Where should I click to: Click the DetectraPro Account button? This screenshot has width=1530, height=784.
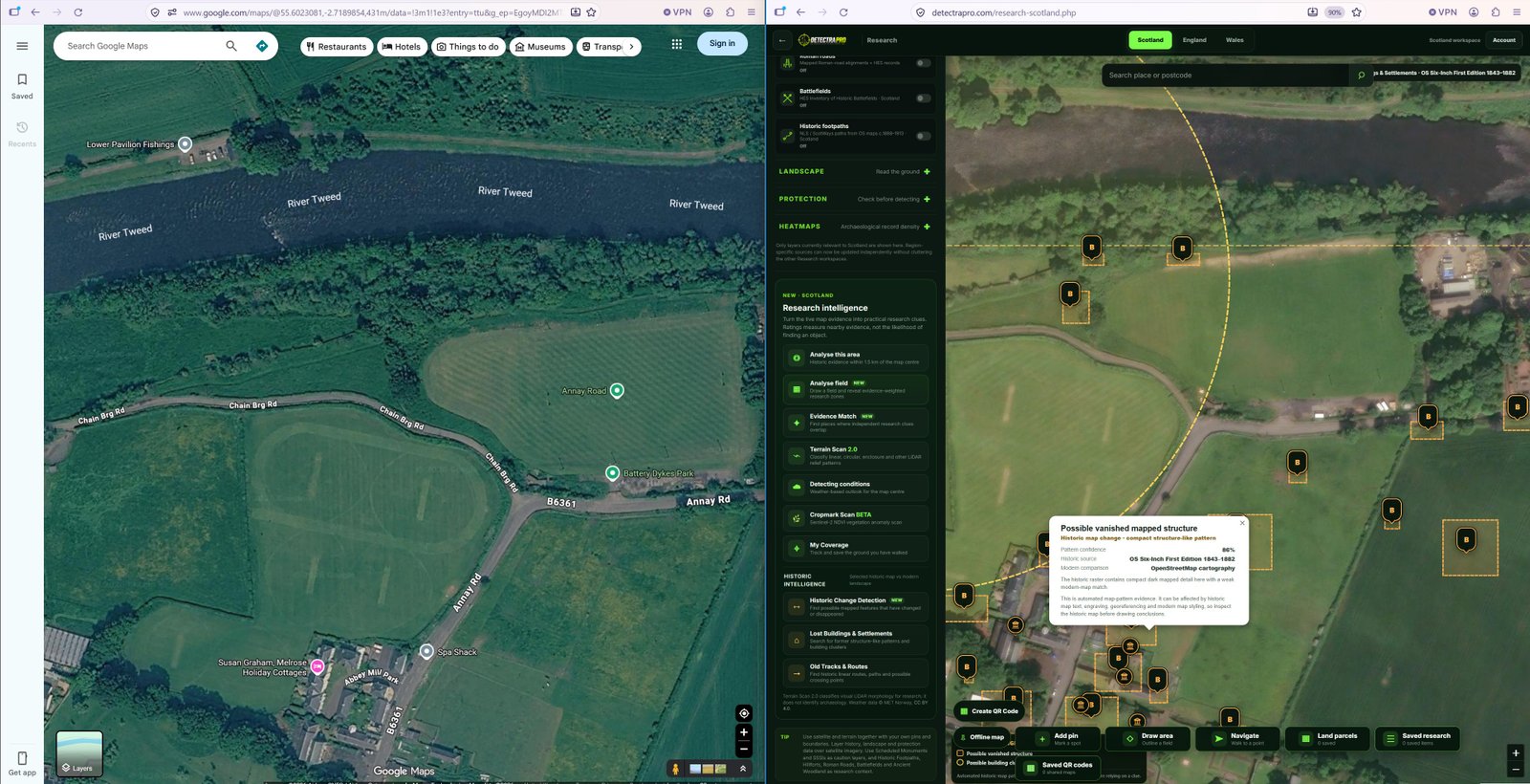pyautogui.click(x=1504, y=40)
